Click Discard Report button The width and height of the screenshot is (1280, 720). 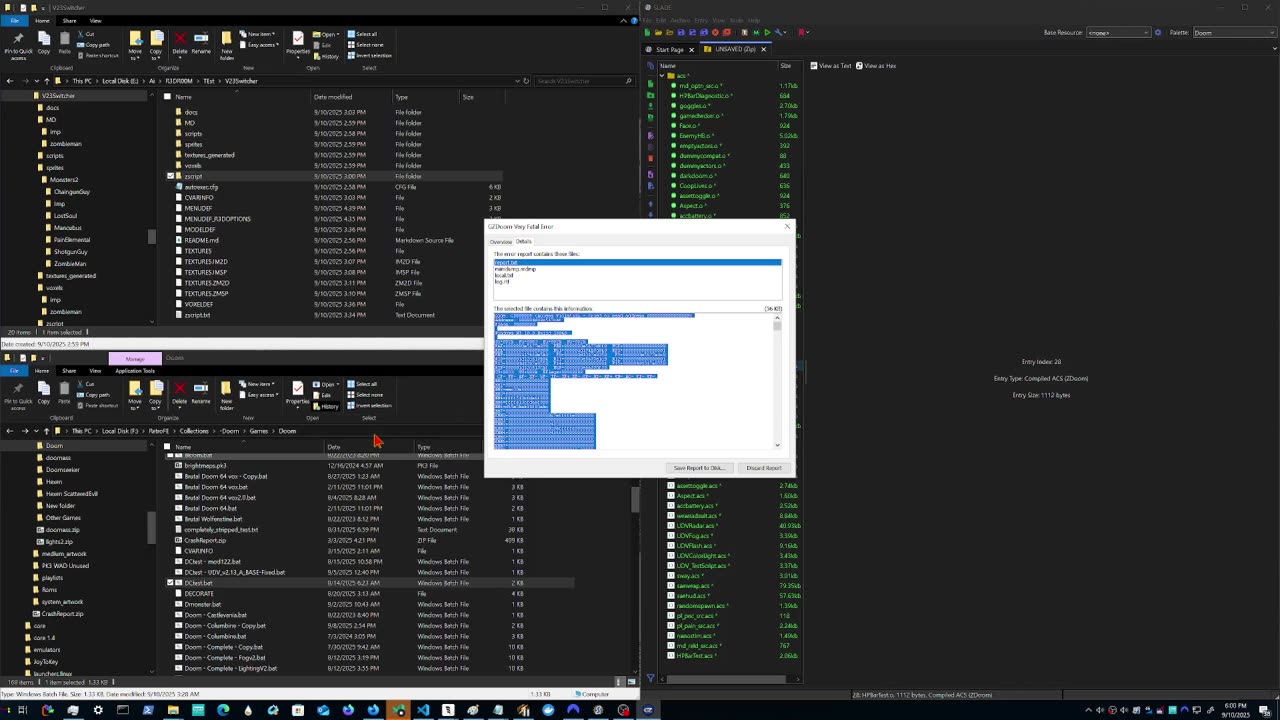point(764,468)
